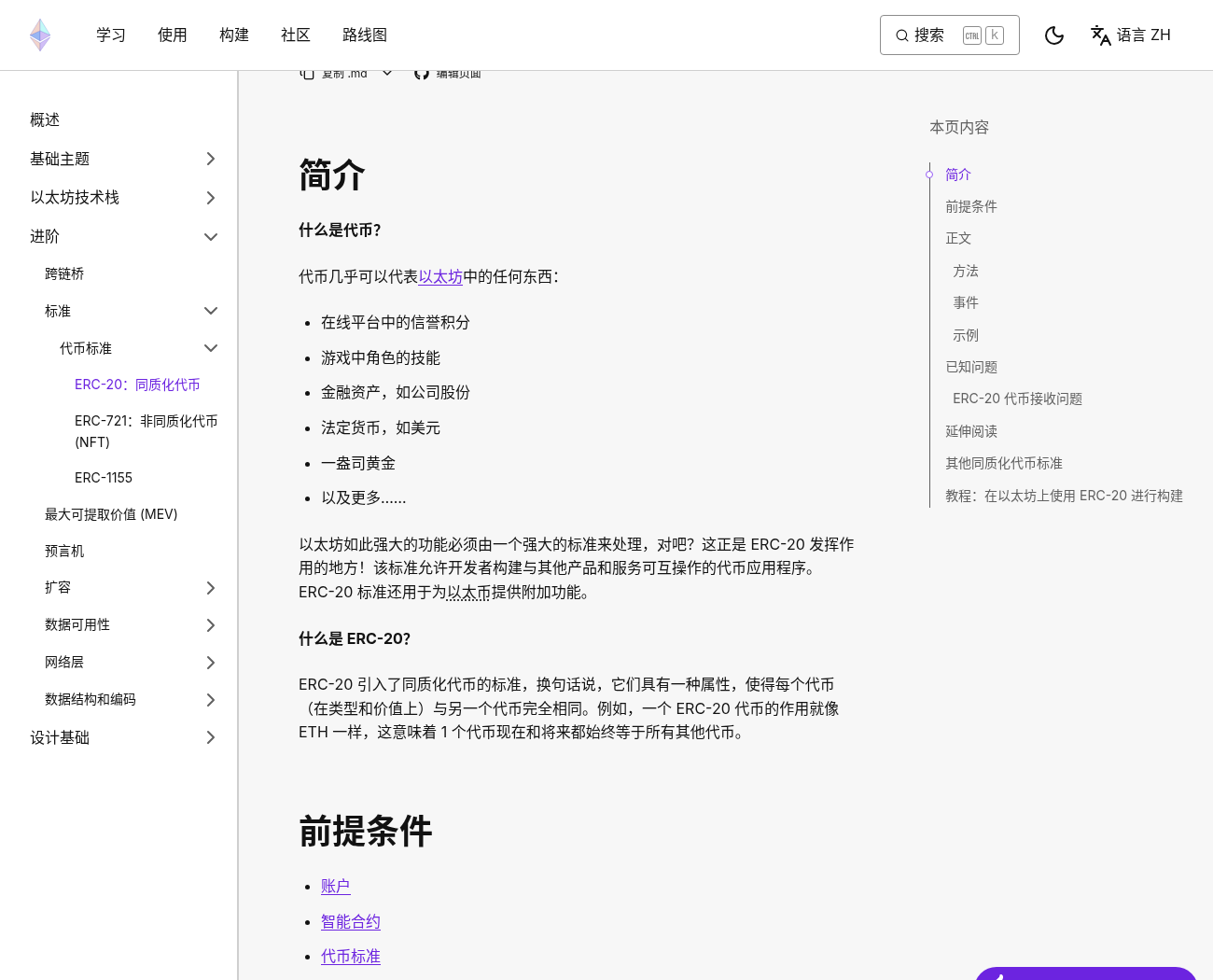Collapse the 标准 sidebar chevron
The width and height of the screenshot is (1213, 980).
click(211, 311)
